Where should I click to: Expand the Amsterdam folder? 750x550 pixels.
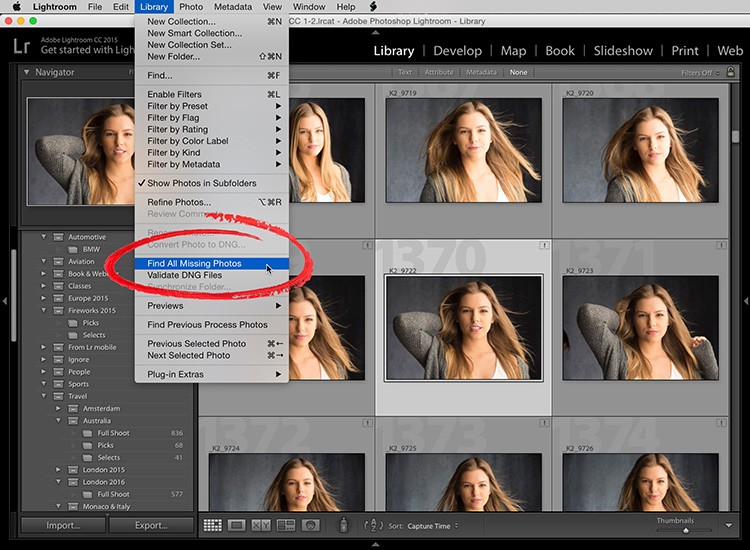pyautogui.click(x=58, y=408)
